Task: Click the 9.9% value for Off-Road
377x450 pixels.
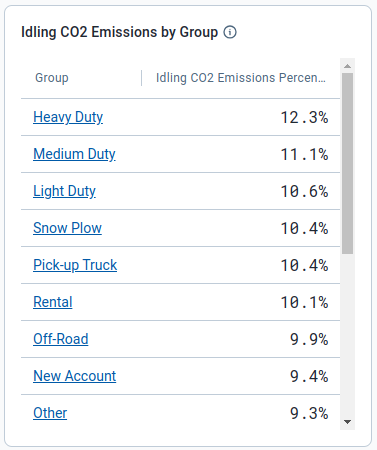Action: click(x=309, y=340)
